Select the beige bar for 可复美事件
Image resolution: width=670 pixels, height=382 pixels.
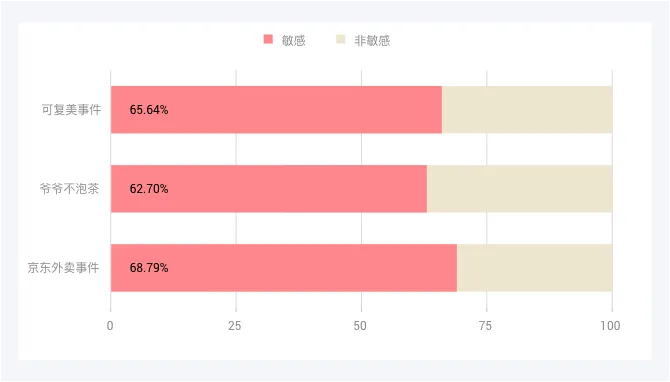pyautogui.click(x=527, y=110)
